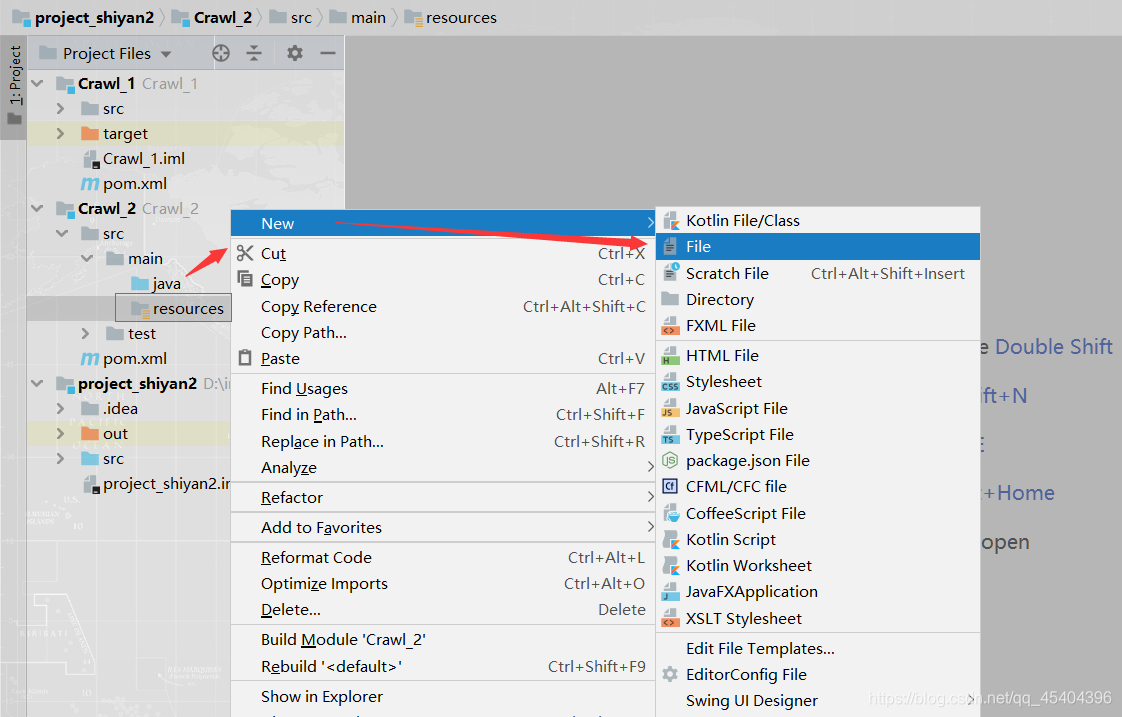Click Kotlin File/Class icon in submenu
This screenshot has width=1122, height=717.
click(x=670, y=220)
